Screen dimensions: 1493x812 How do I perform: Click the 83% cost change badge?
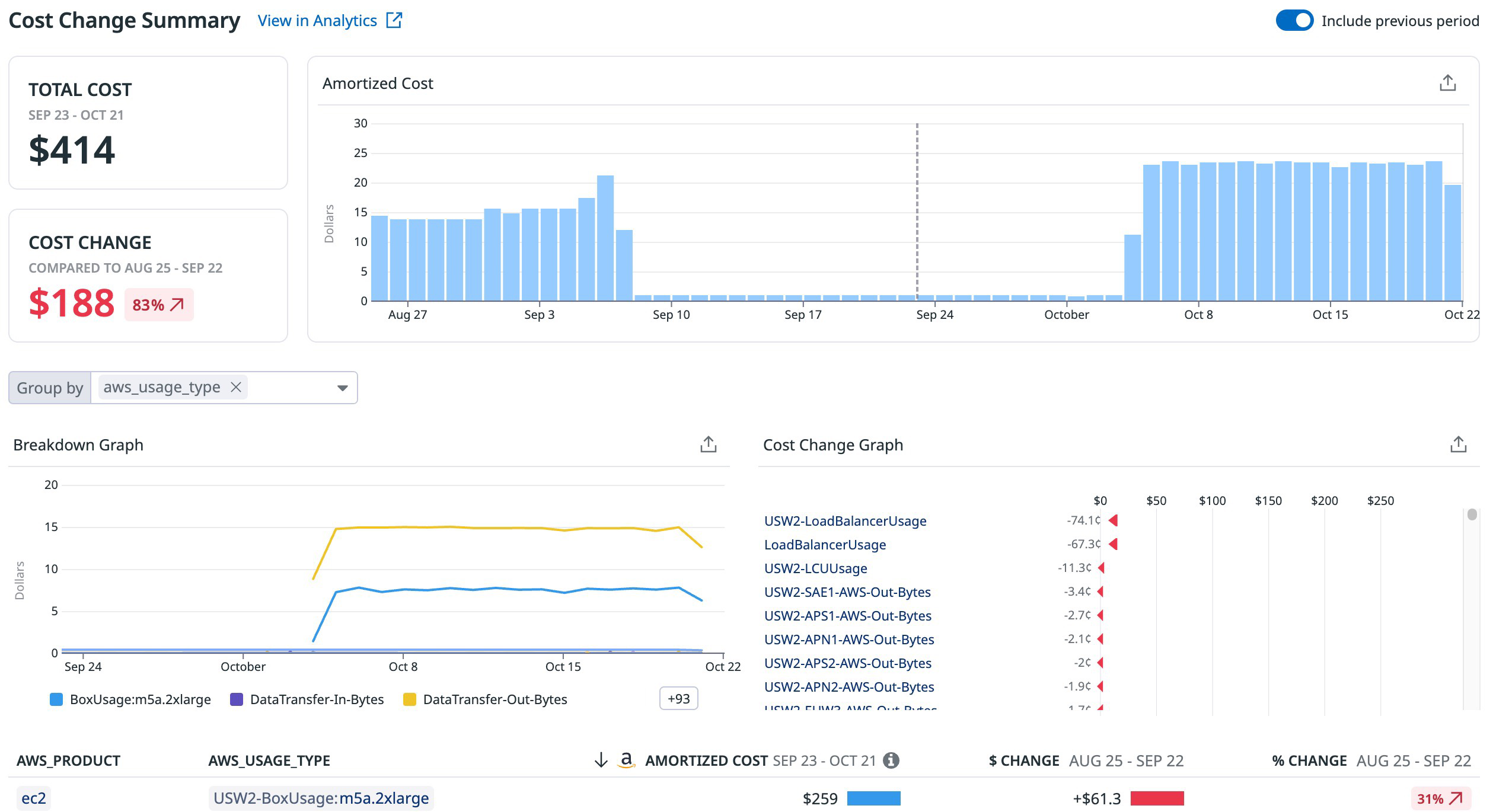pos(158,305)
